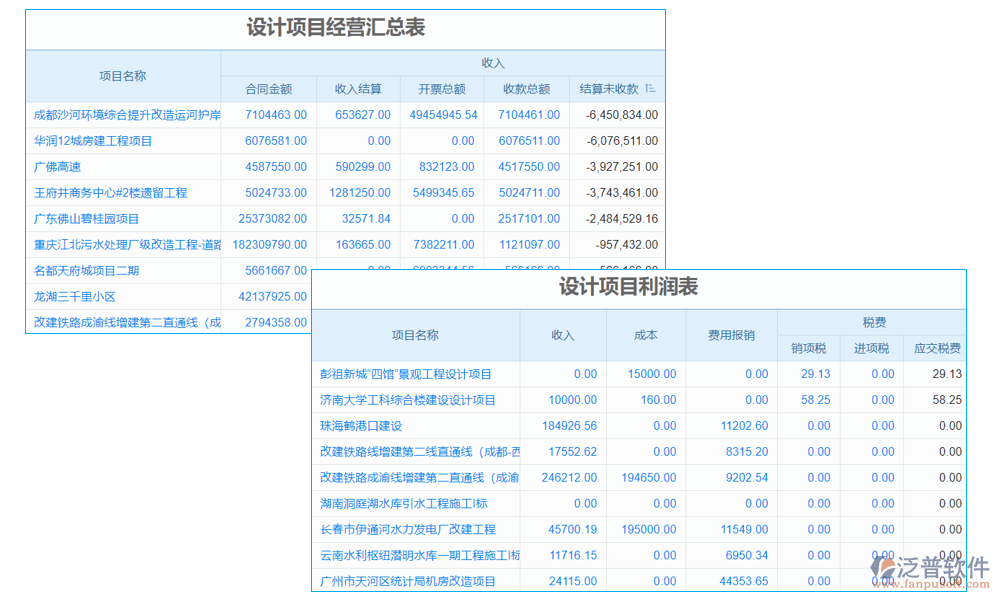Click the 开票总额 column header
The width and height of the screenshot is (1000, 600).
tap(443, 88)
